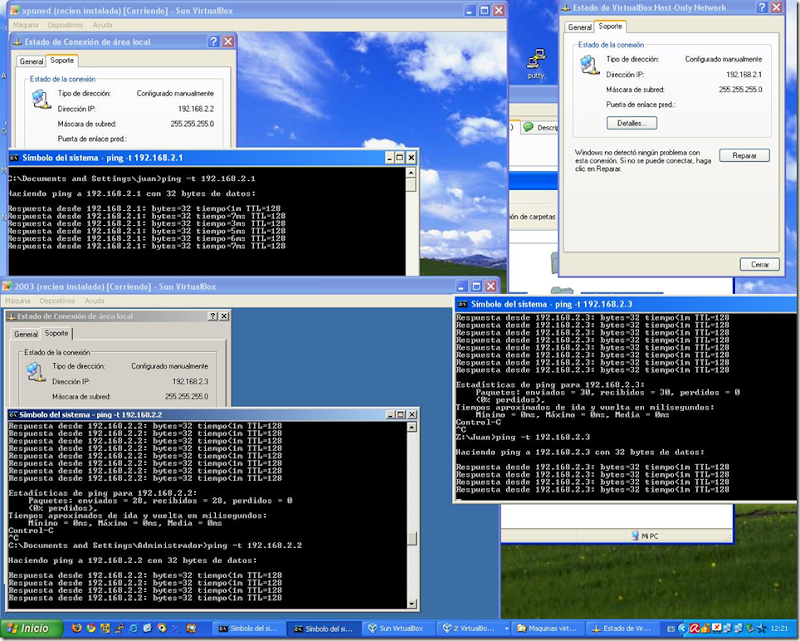The height and width of the screenshot is (641, 800).
Task: Click title bar of 'ping -t 192.168.2.3' window
Action: click(x=626, y=304)
